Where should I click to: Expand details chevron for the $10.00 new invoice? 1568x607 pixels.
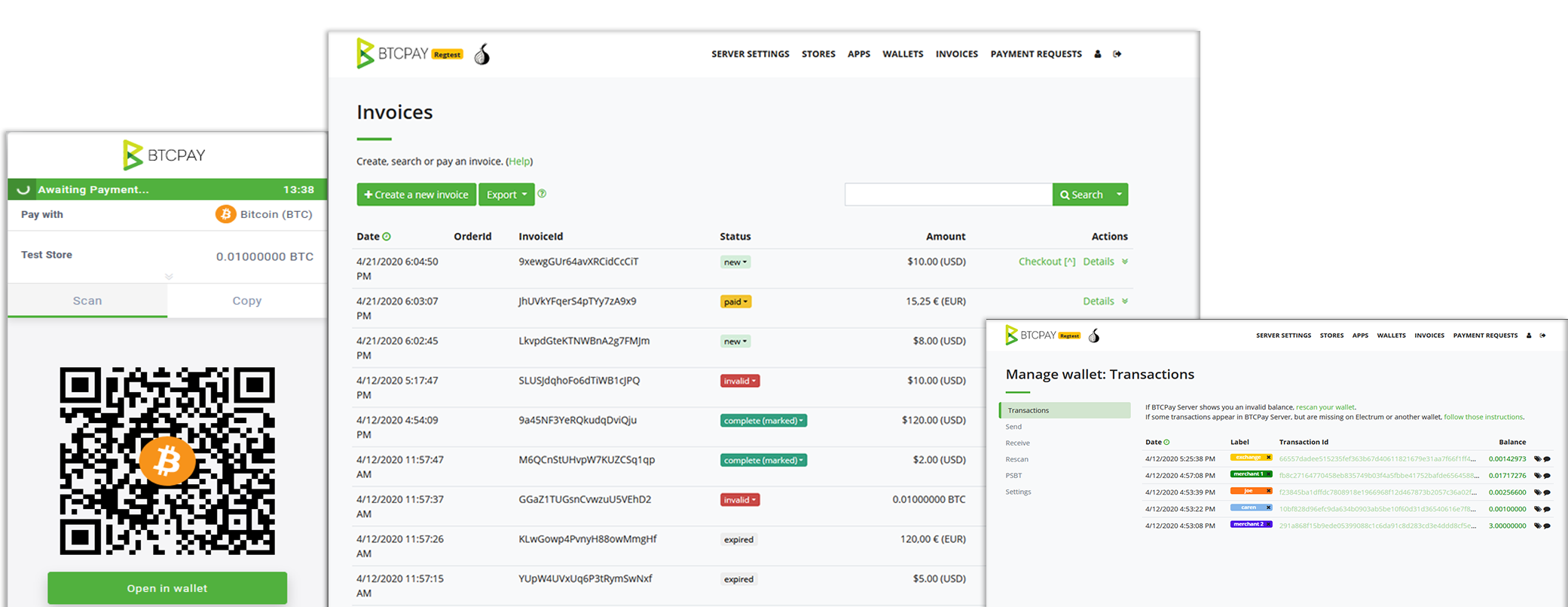[x=1124, y=262]
